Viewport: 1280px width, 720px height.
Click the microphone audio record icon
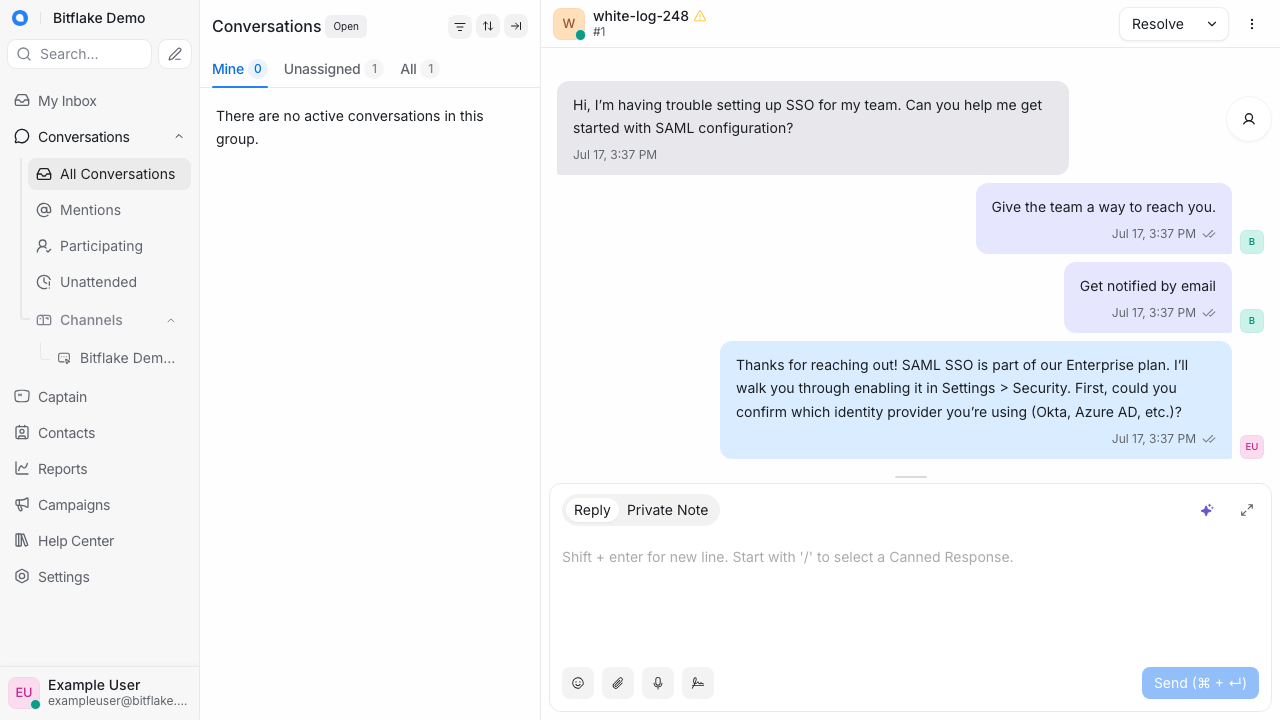coord(658,683)
